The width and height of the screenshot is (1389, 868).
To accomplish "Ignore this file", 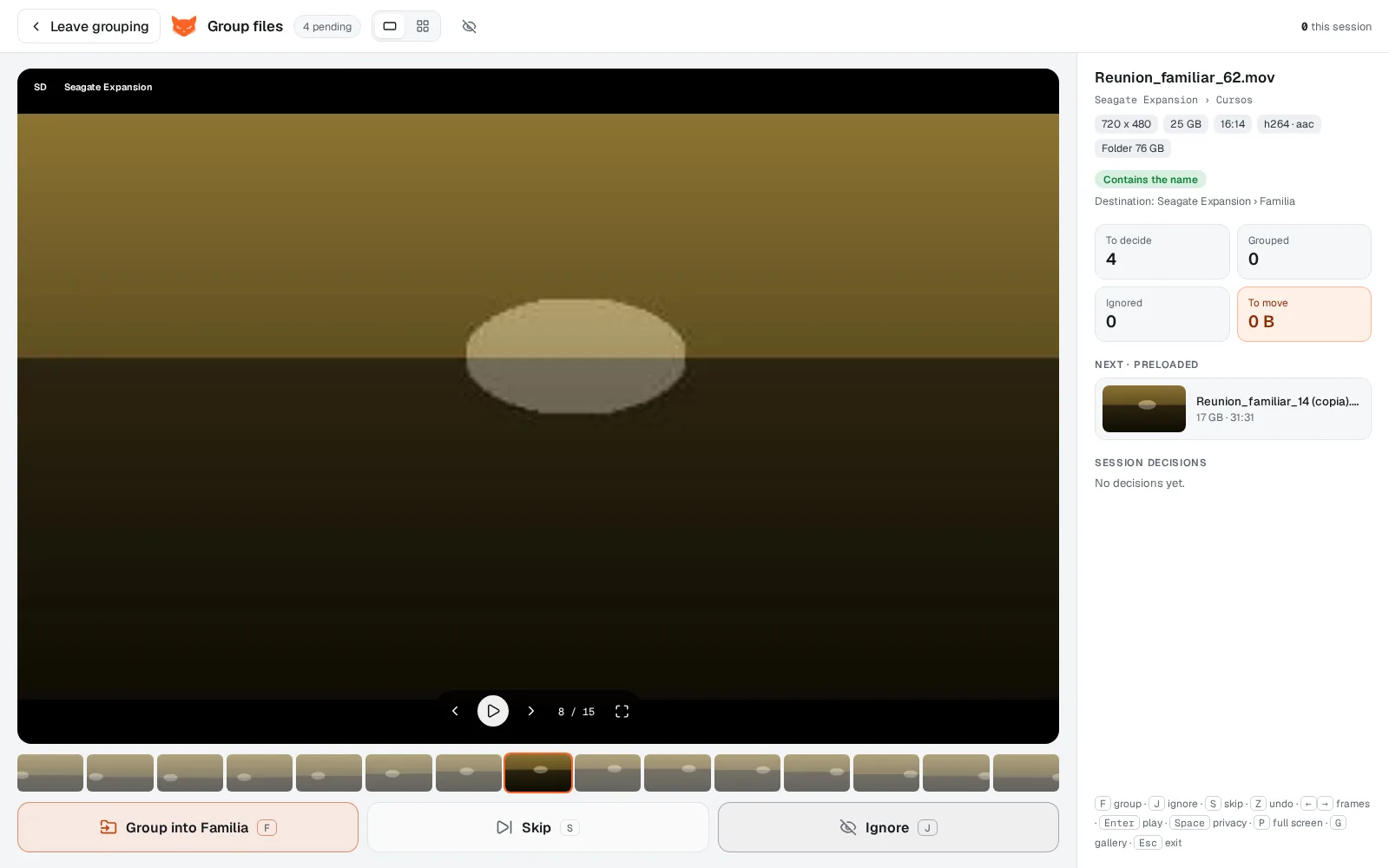I will coord(888,827).
